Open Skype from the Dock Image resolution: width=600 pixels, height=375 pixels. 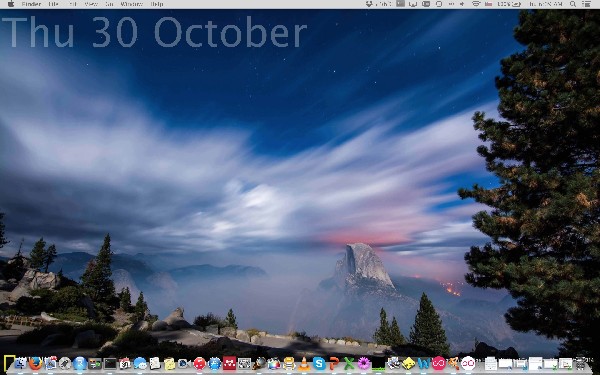[x=319, y=363]
